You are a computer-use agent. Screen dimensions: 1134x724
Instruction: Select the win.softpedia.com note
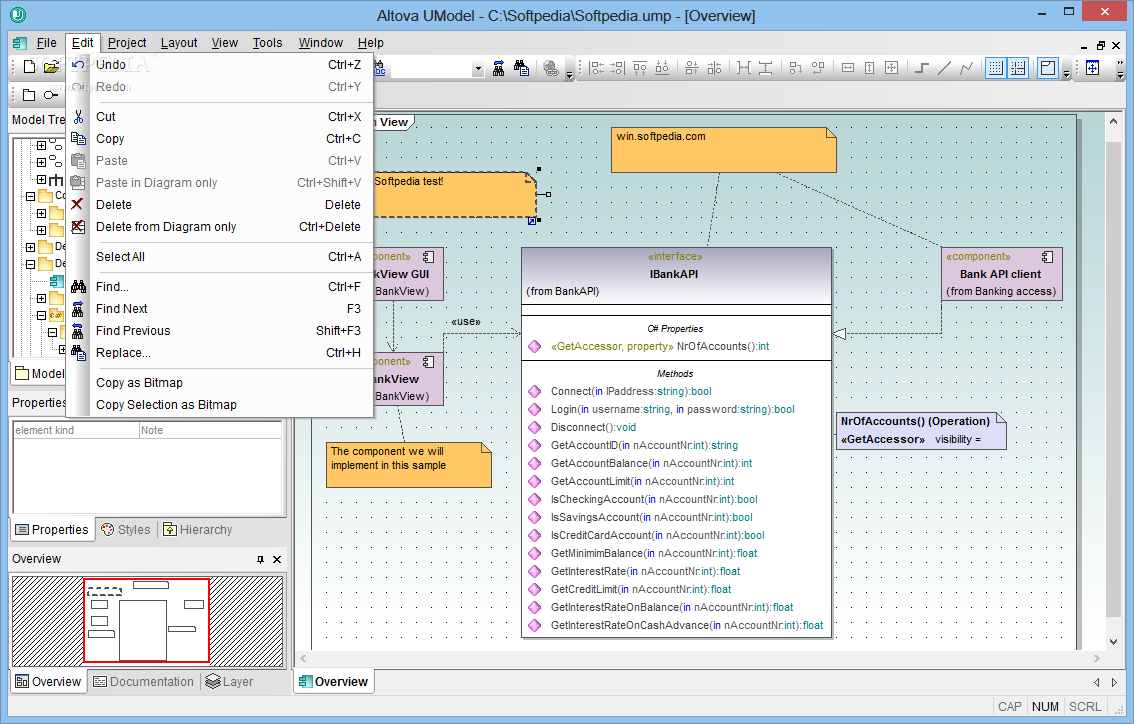723,150
